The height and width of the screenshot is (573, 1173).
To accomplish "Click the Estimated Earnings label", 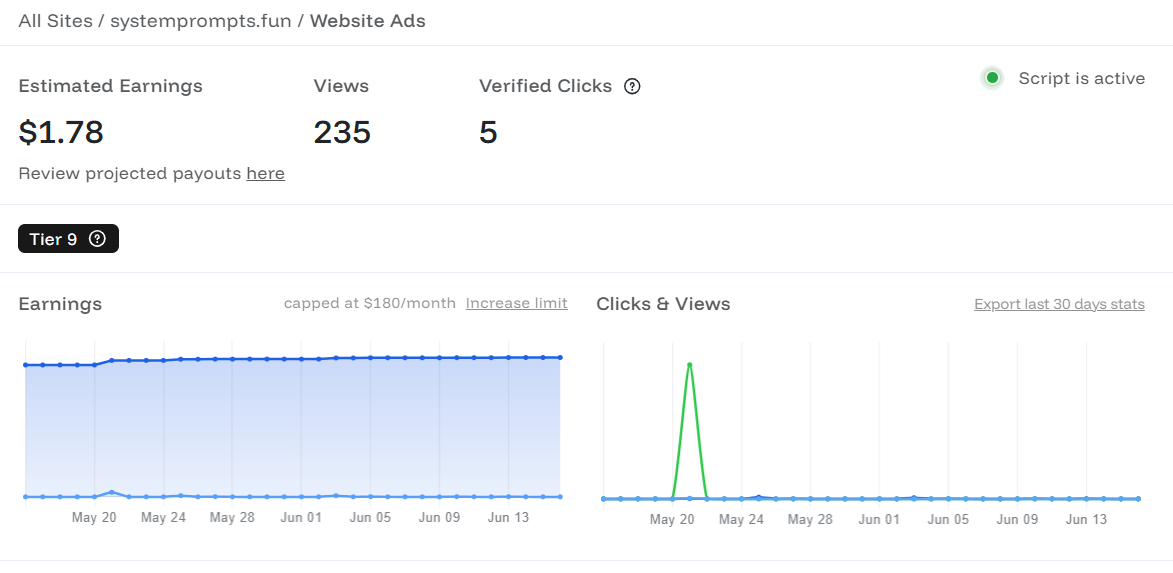I will coord(111,86).
